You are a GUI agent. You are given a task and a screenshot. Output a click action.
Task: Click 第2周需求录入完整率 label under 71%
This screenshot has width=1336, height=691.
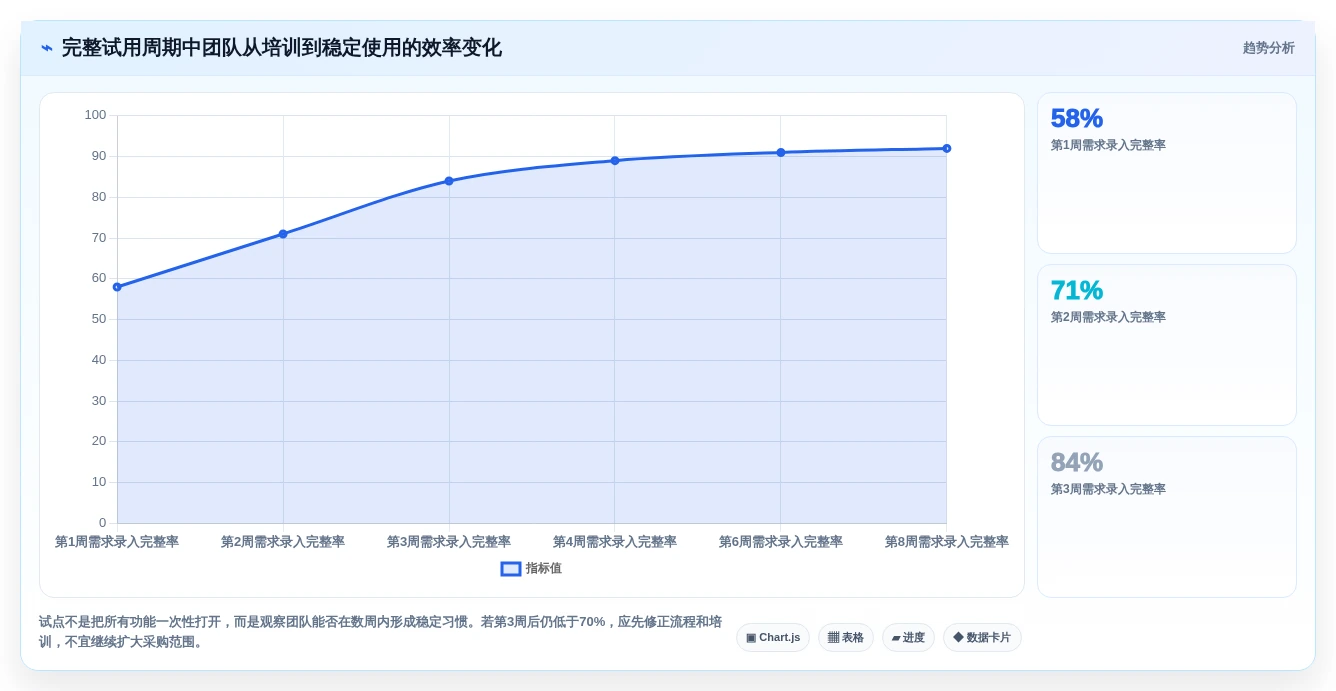1108,317
